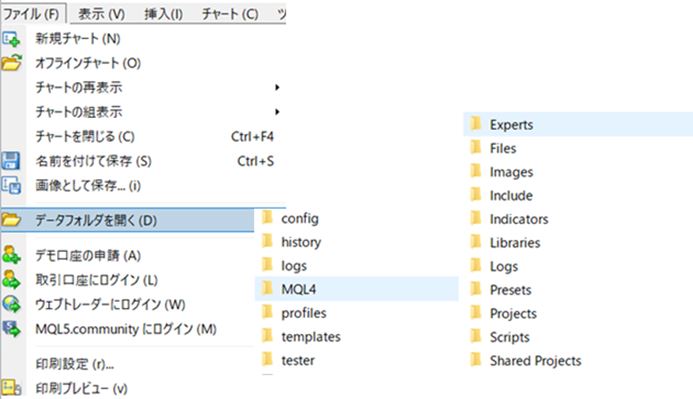Select the MQL4 folder

(x=356, y=289)
